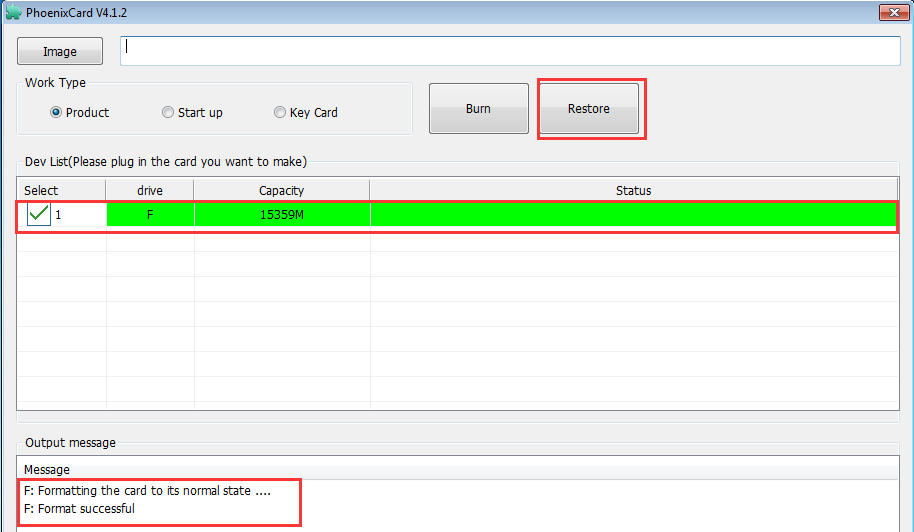Viewport: 914px width, 532px height.
Task: Click the Status column header
Action: pos(634,191)
